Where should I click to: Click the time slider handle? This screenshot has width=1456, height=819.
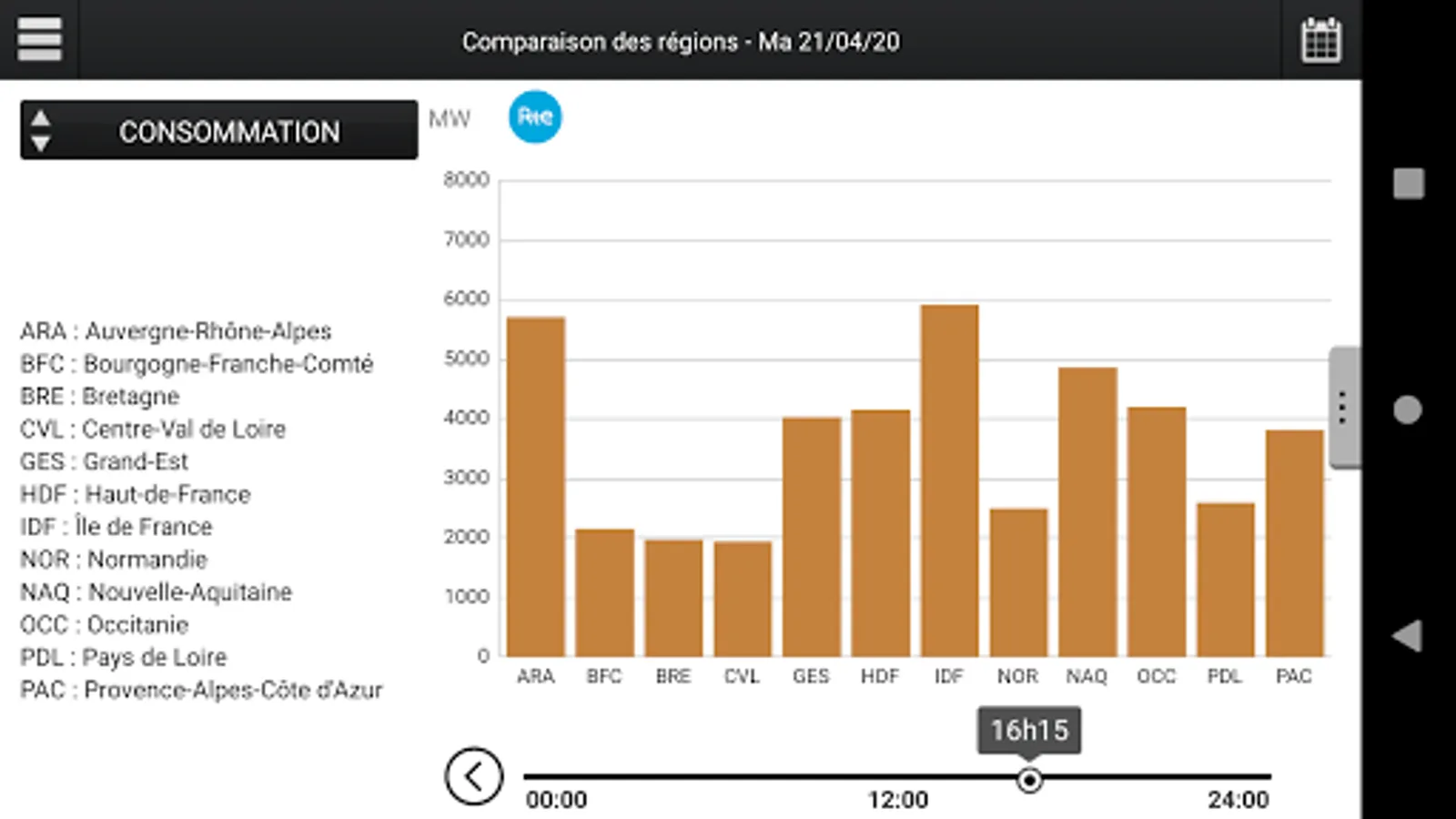coord(1029,780)
